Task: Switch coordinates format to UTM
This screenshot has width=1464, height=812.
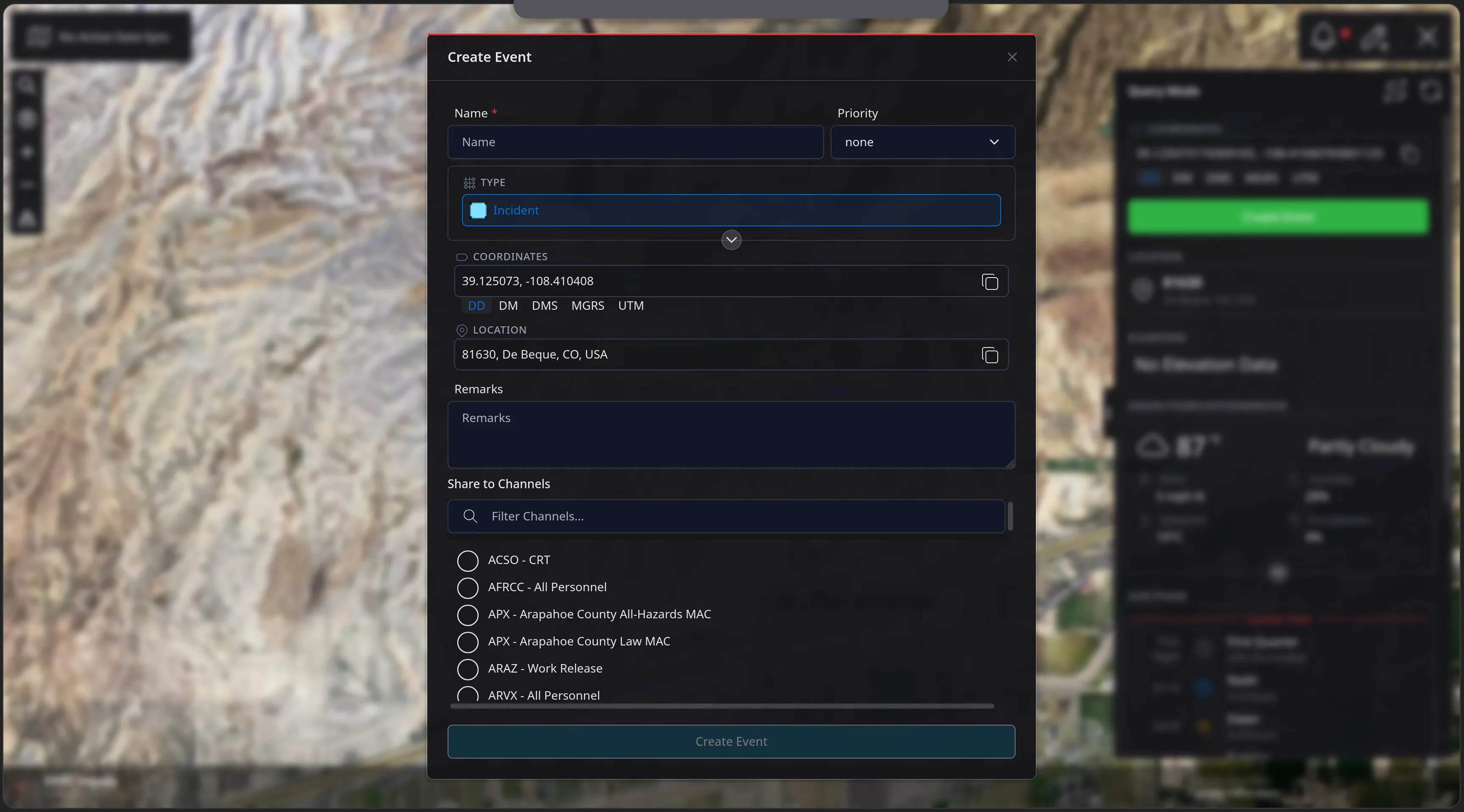Action: coord(631,306)
